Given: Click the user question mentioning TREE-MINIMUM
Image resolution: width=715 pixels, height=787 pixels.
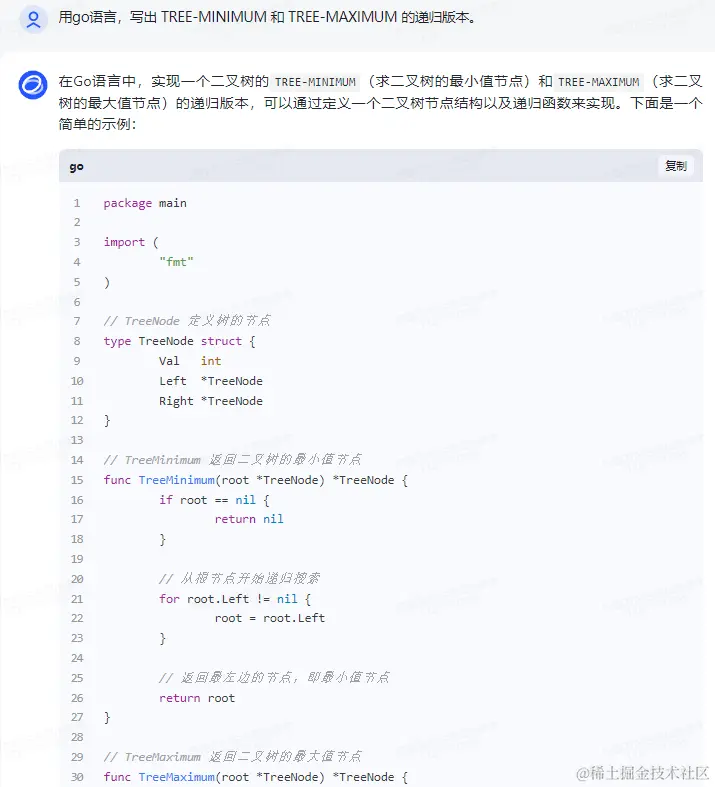Looking at the screenshot, I should point(267,17).
